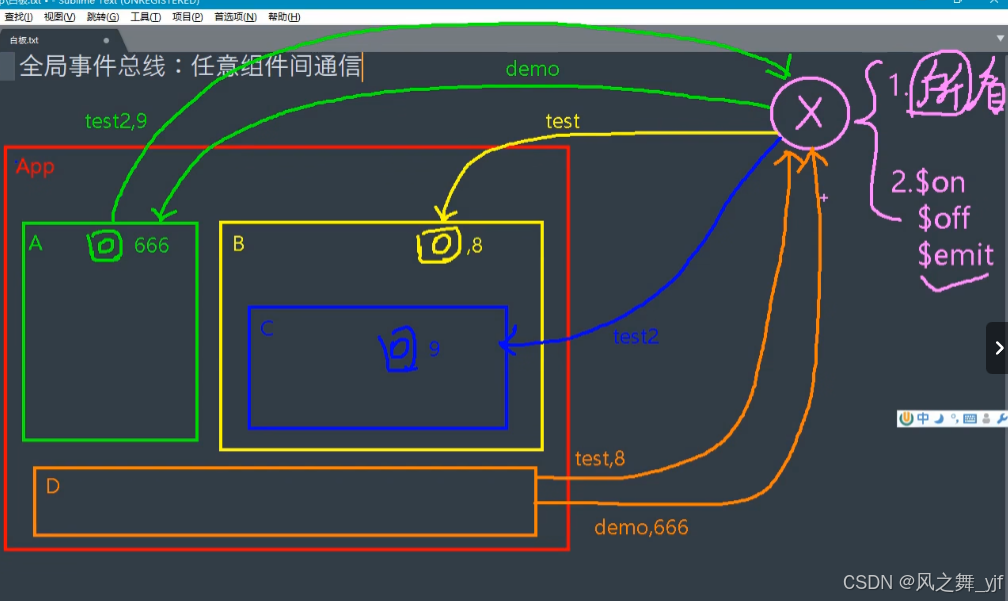Open the tab list dropdown arrow
Image resolution: width=1008 pixels, height=601 pixels.
(x=1000, y=39)
